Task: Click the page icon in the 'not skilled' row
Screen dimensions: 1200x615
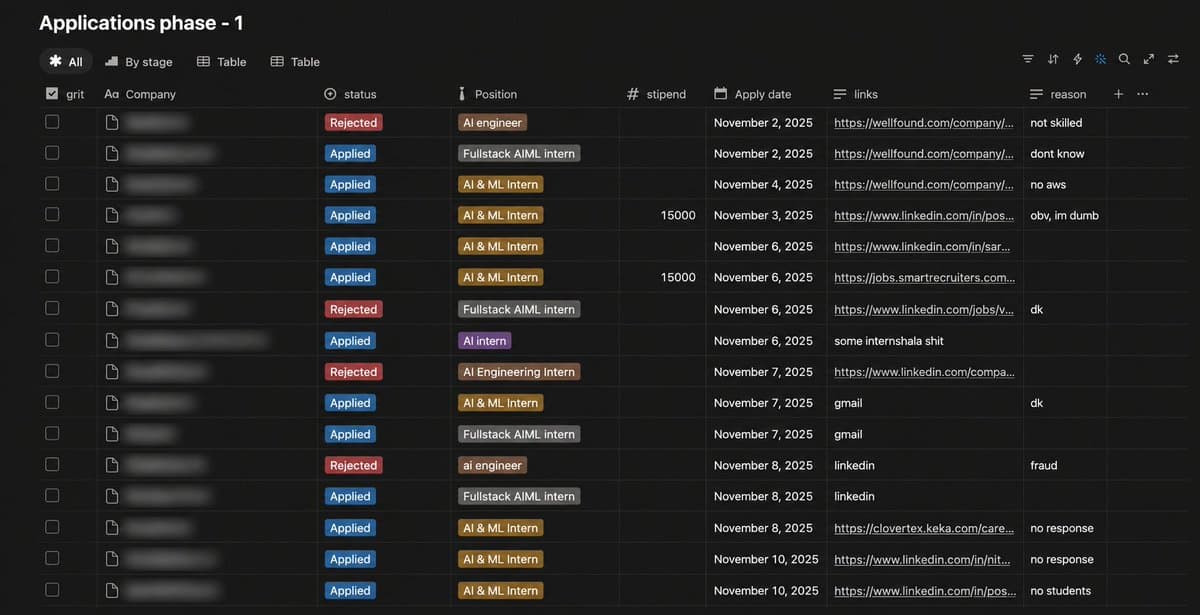Action: [112, 123]
